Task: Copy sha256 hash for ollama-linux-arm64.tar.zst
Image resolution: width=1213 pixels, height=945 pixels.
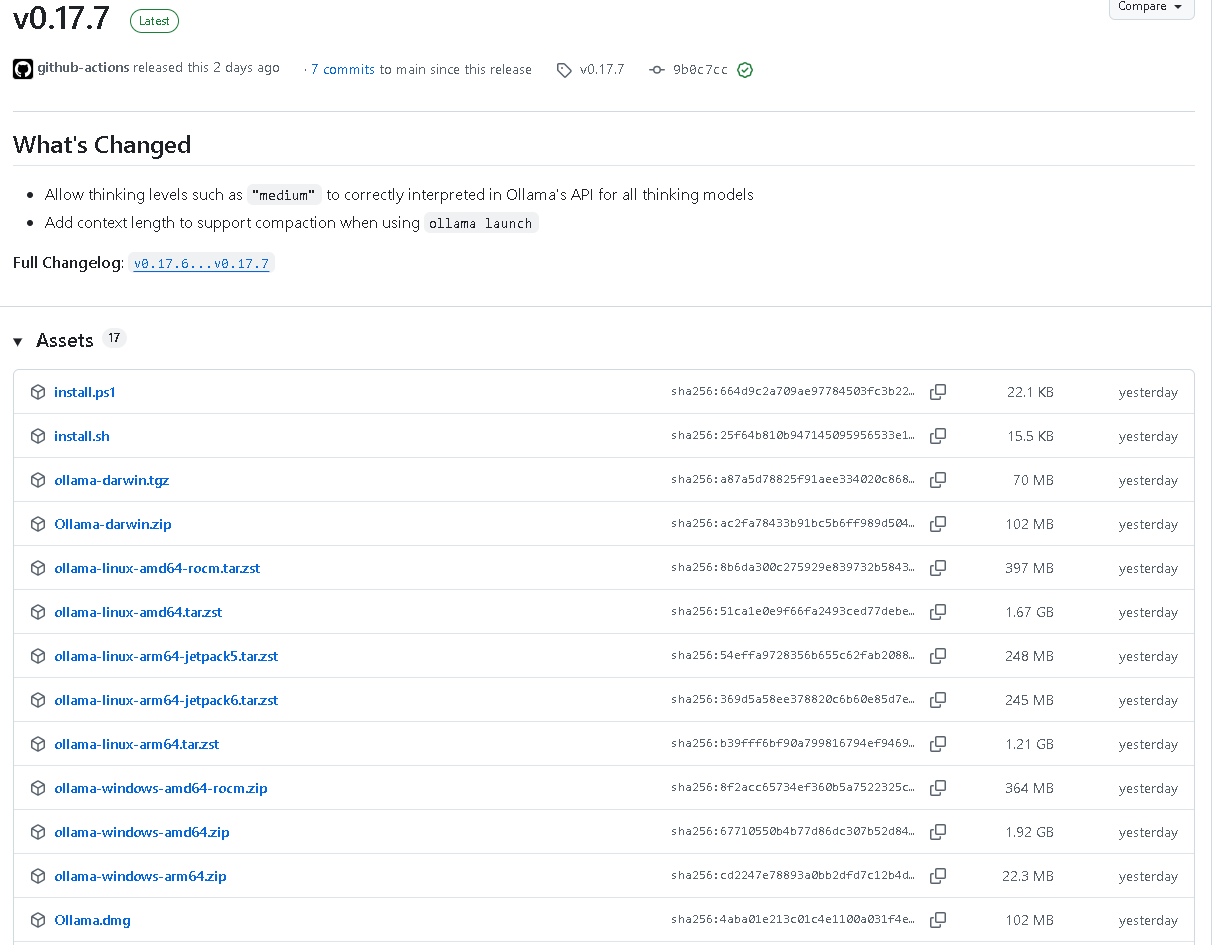Action: 938,744
